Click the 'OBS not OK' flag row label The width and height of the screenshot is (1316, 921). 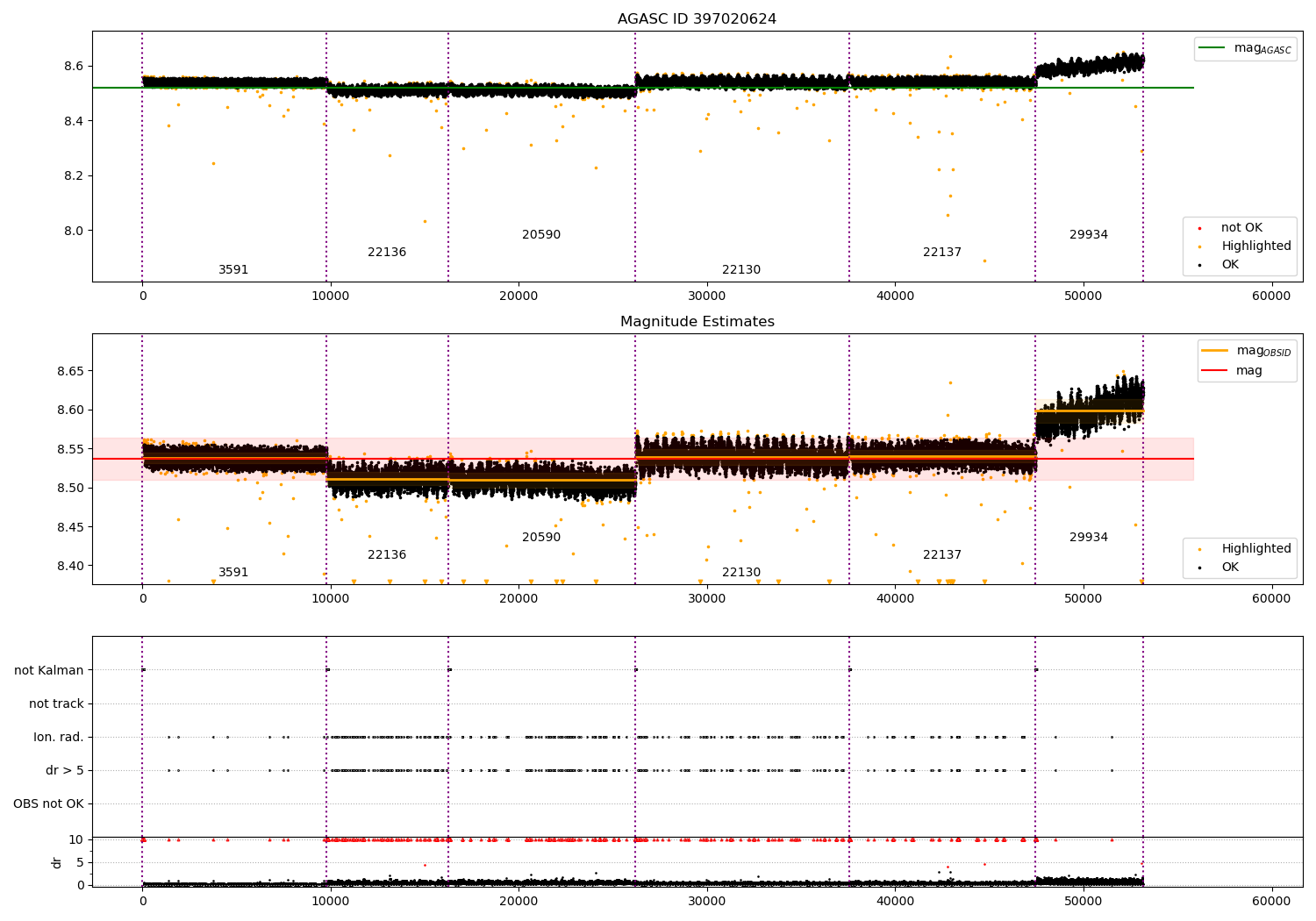[x=48, y=804]
